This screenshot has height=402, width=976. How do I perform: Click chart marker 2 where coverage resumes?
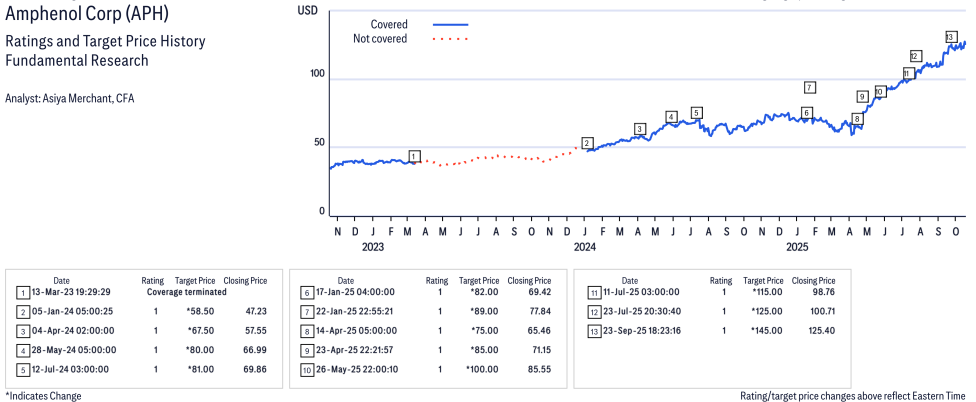[x=587, y=143]
